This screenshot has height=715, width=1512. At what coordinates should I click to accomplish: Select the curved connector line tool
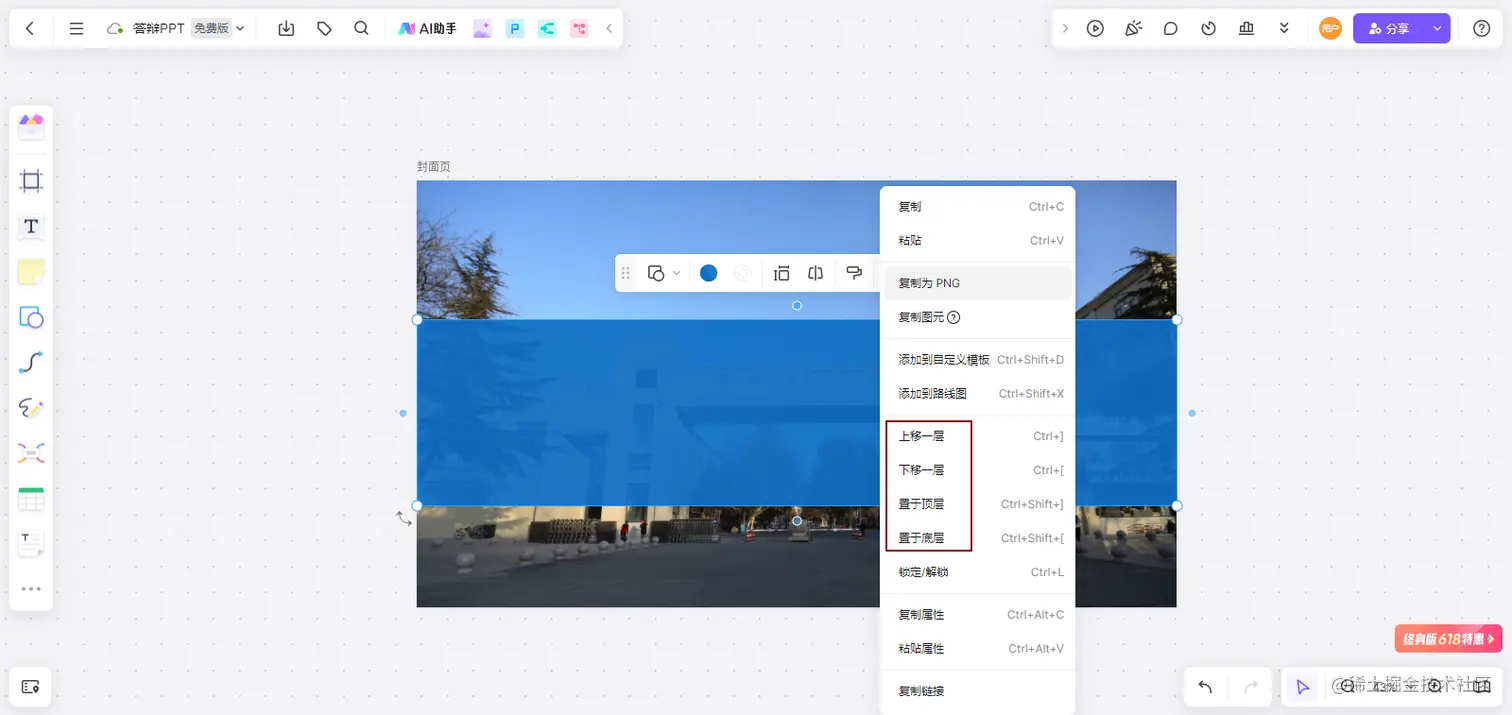[x=31, y=363]
